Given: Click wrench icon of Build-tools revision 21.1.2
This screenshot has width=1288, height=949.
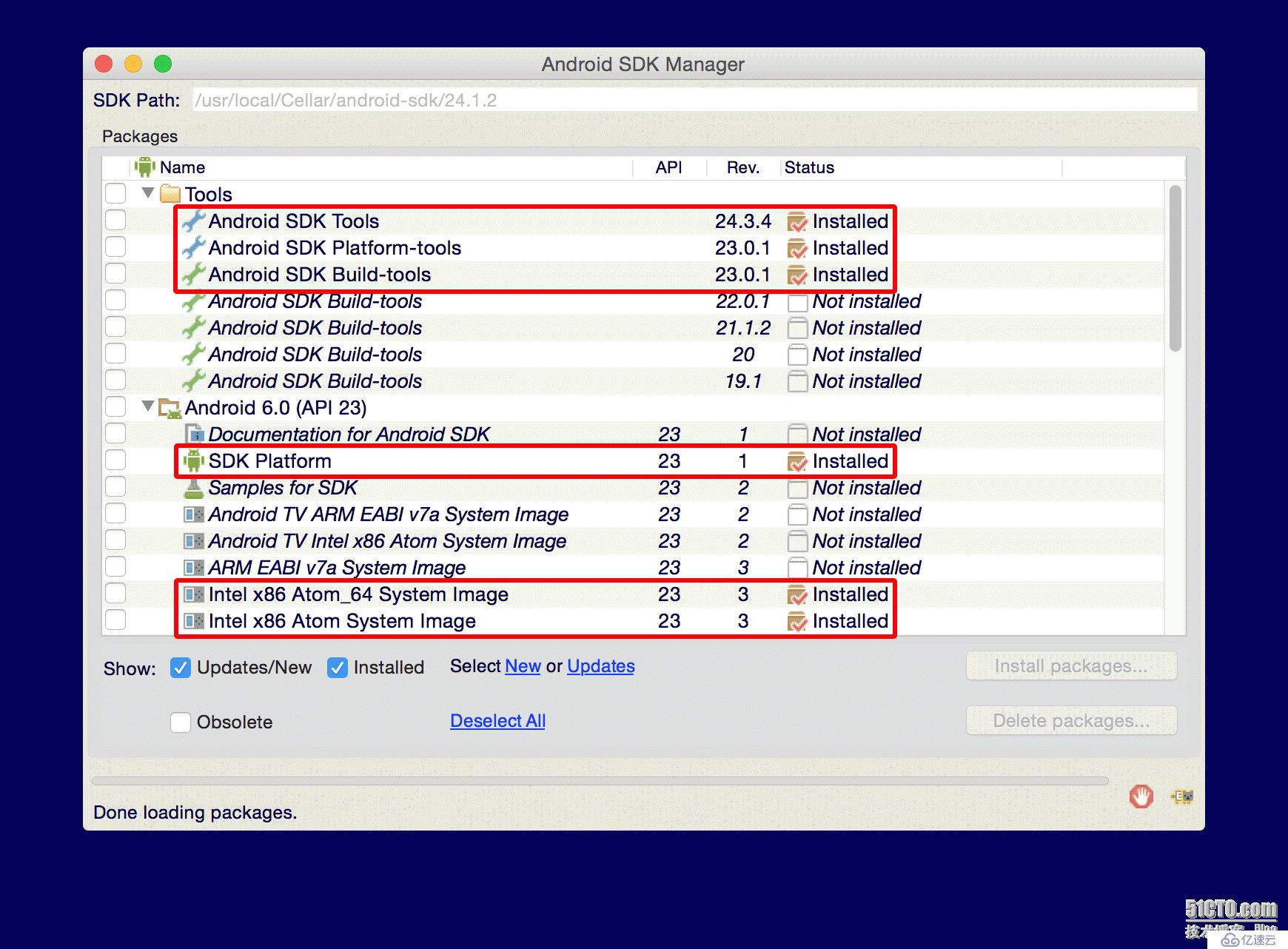Looking at the screenshot, I should (194, 327).
